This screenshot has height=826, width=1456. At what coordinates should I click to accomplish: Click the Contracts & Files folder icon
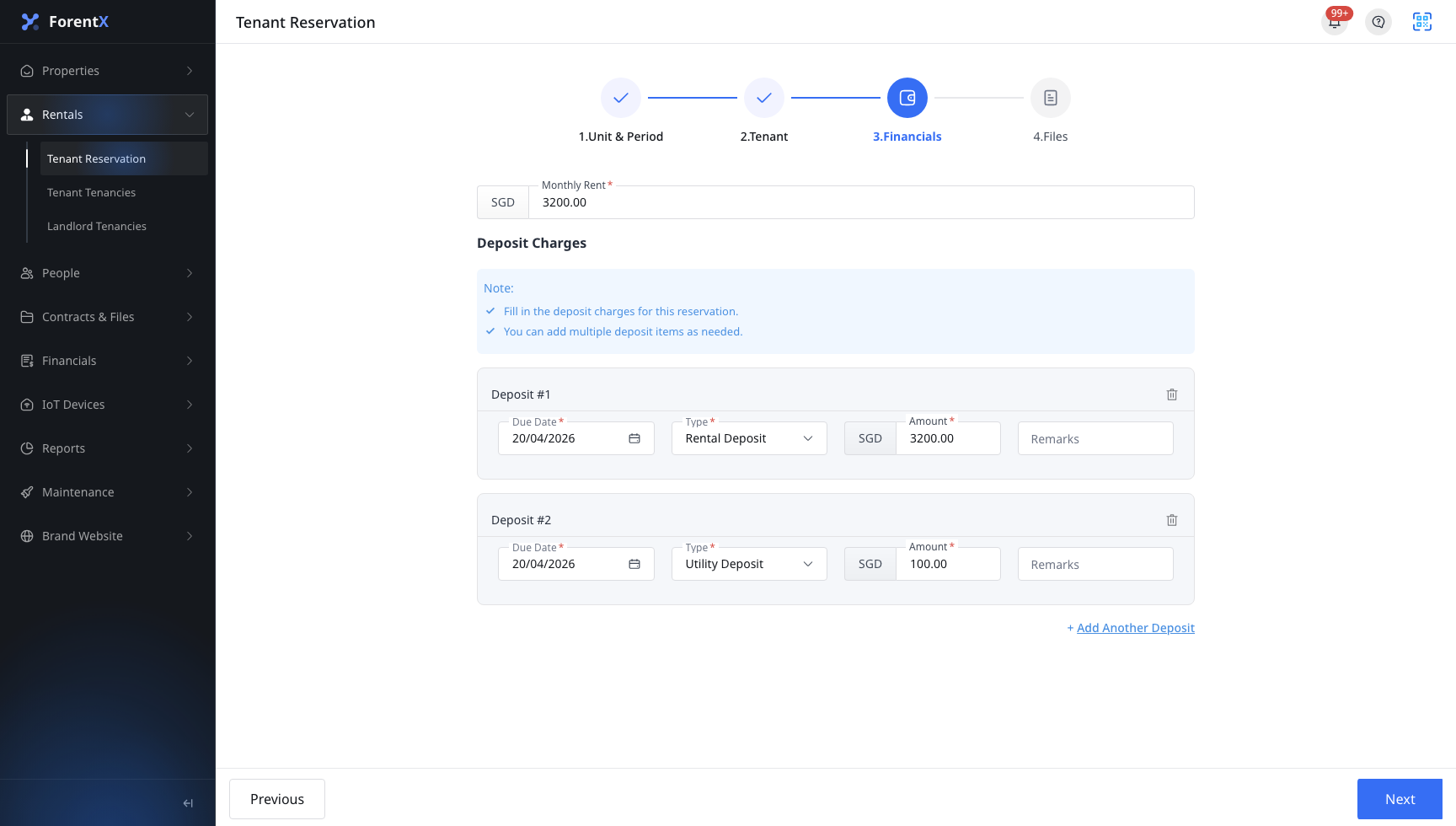click(x=27, y=317)
